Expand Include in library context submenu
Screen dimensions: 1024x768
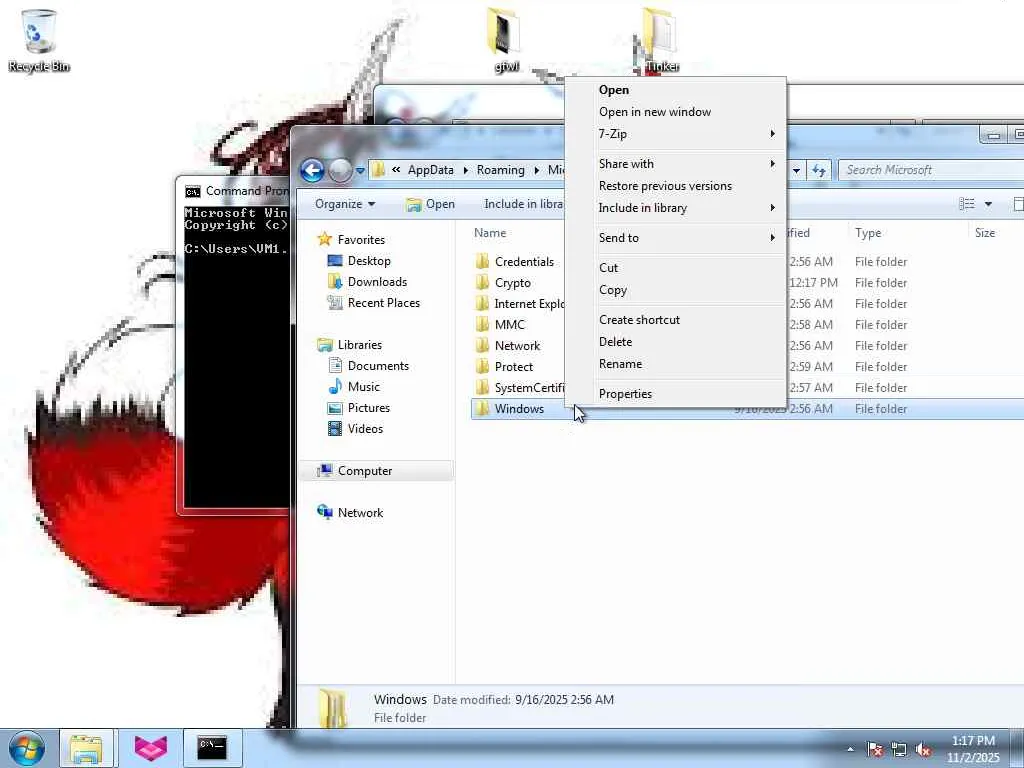coord(676,208)
